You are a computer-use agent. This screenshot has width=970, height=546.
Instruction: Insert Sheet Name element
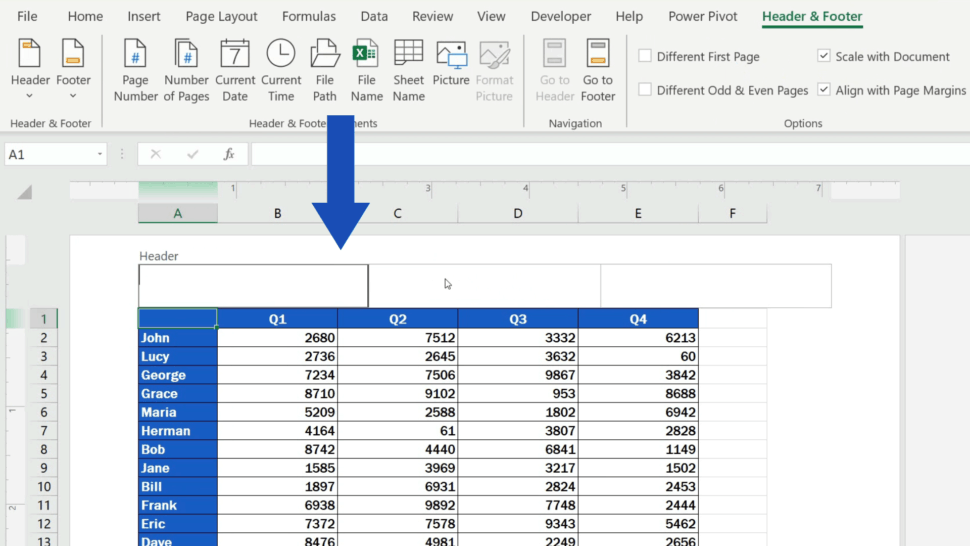coord(408,70)
